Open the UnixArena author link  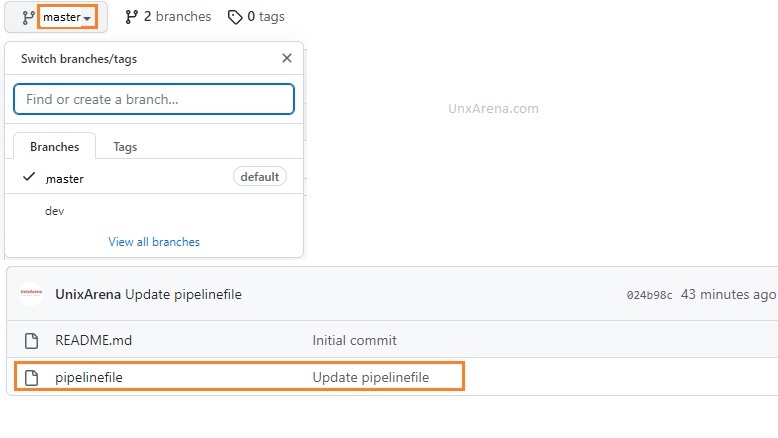click(88, 294)
